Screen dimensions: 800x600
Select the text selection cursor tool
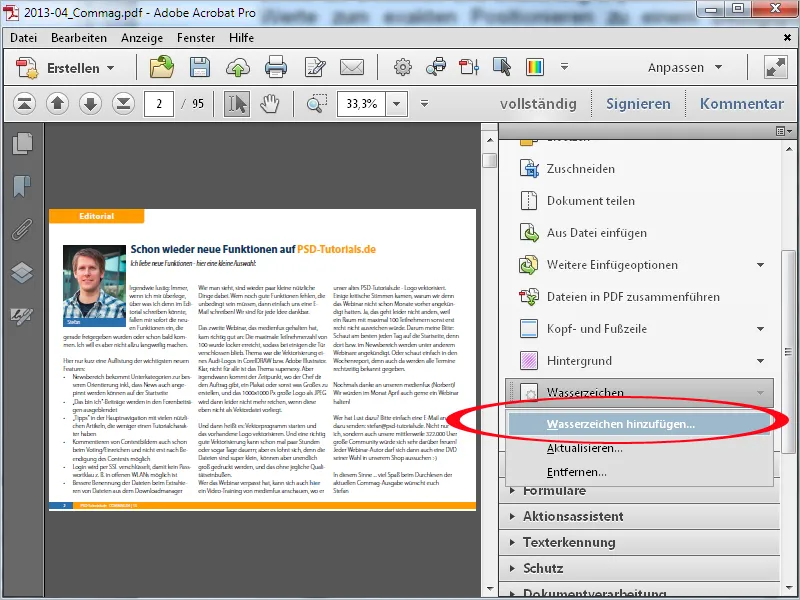(x=237, y=104)
